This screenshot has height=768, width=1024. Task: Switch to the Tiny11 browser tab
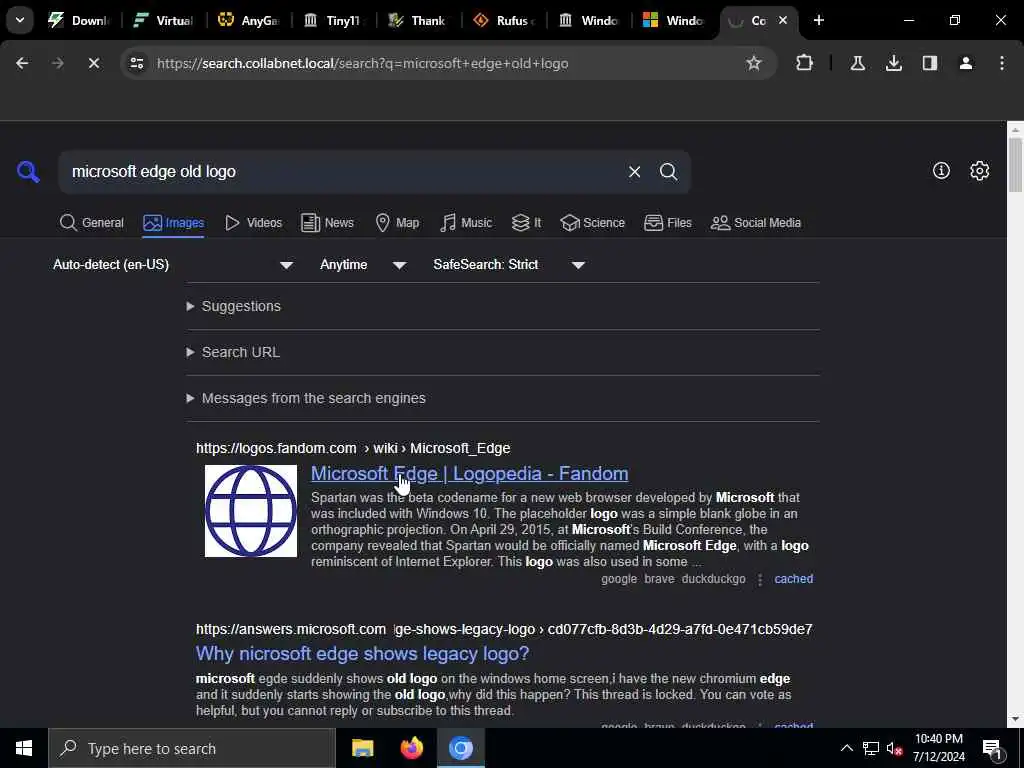pos(333,20)
